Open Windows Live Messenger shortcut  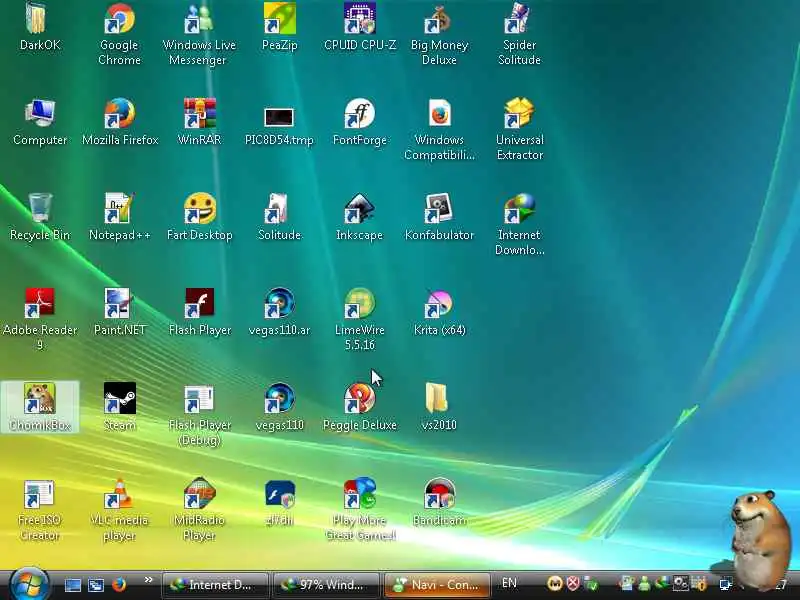coord(199,20)
